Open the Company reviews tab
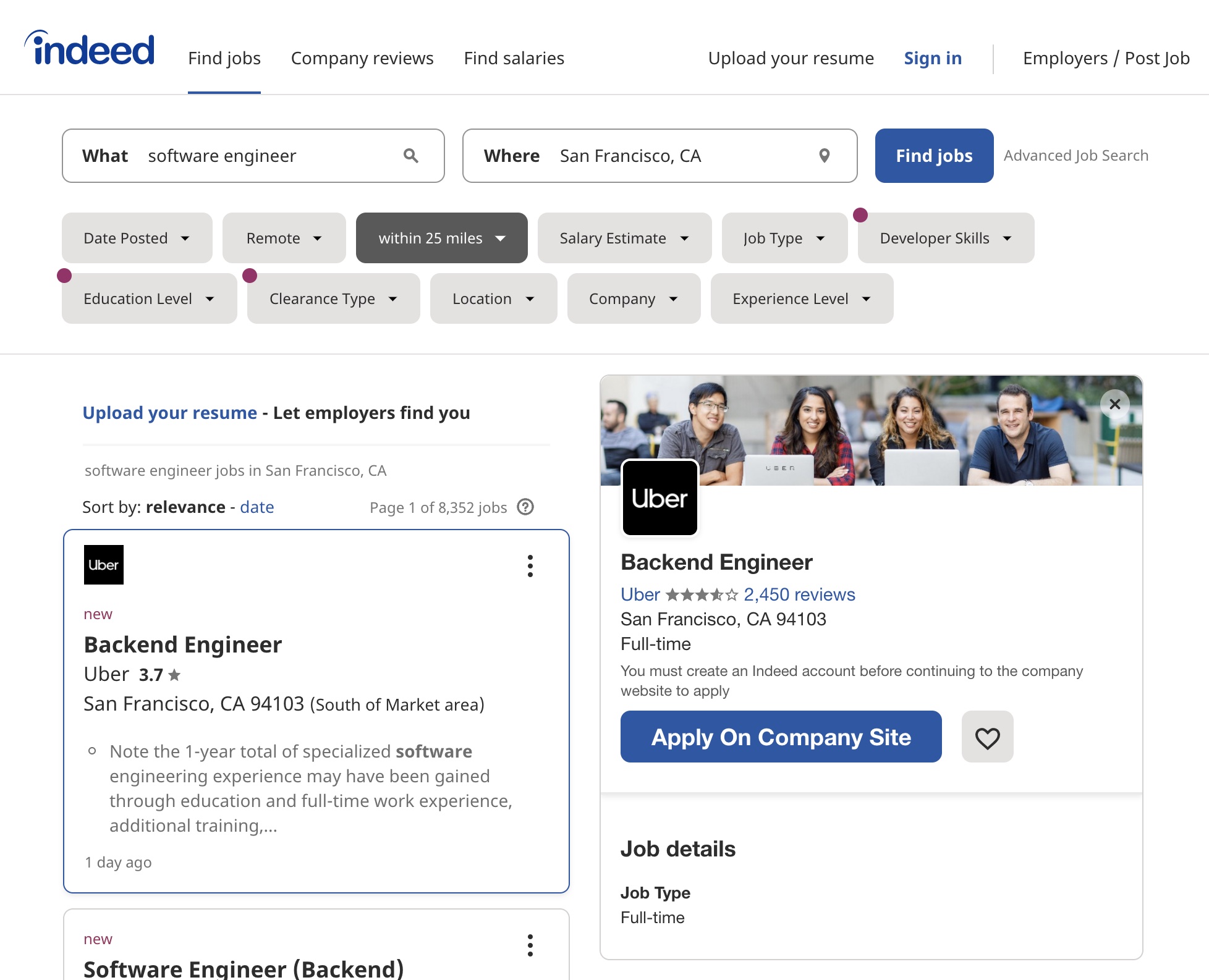The width and height of the screenshot is (1209, 980). [362, 58]
